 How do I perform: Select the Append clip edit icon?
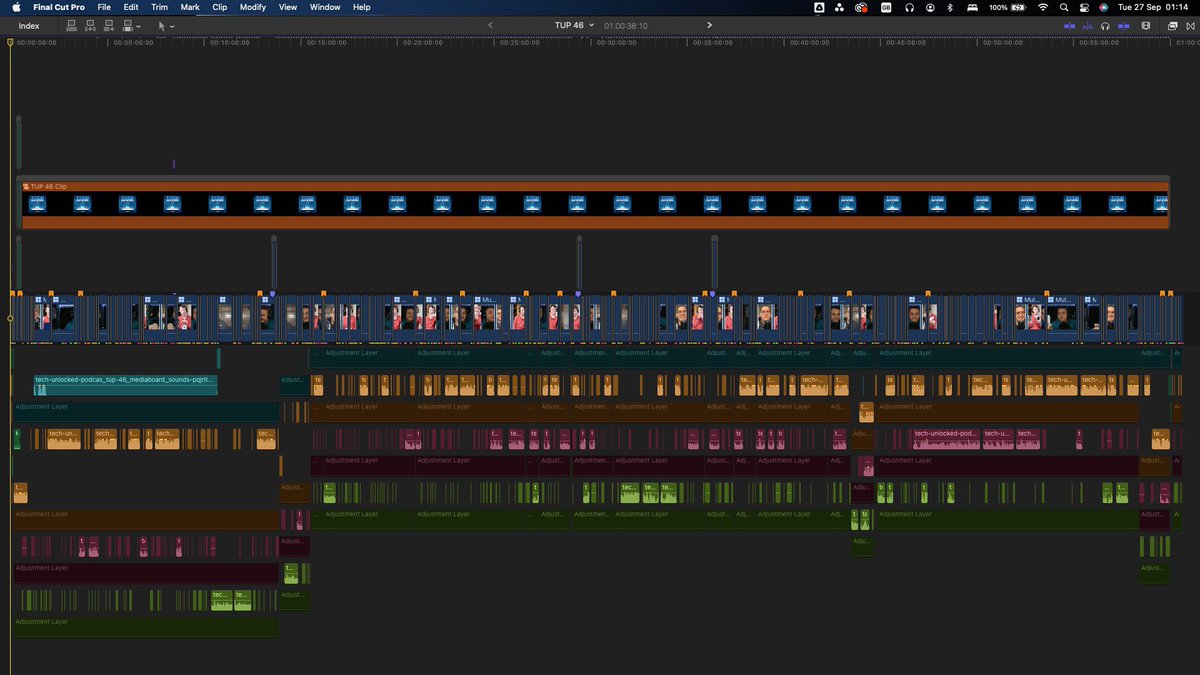pos(109,26)
